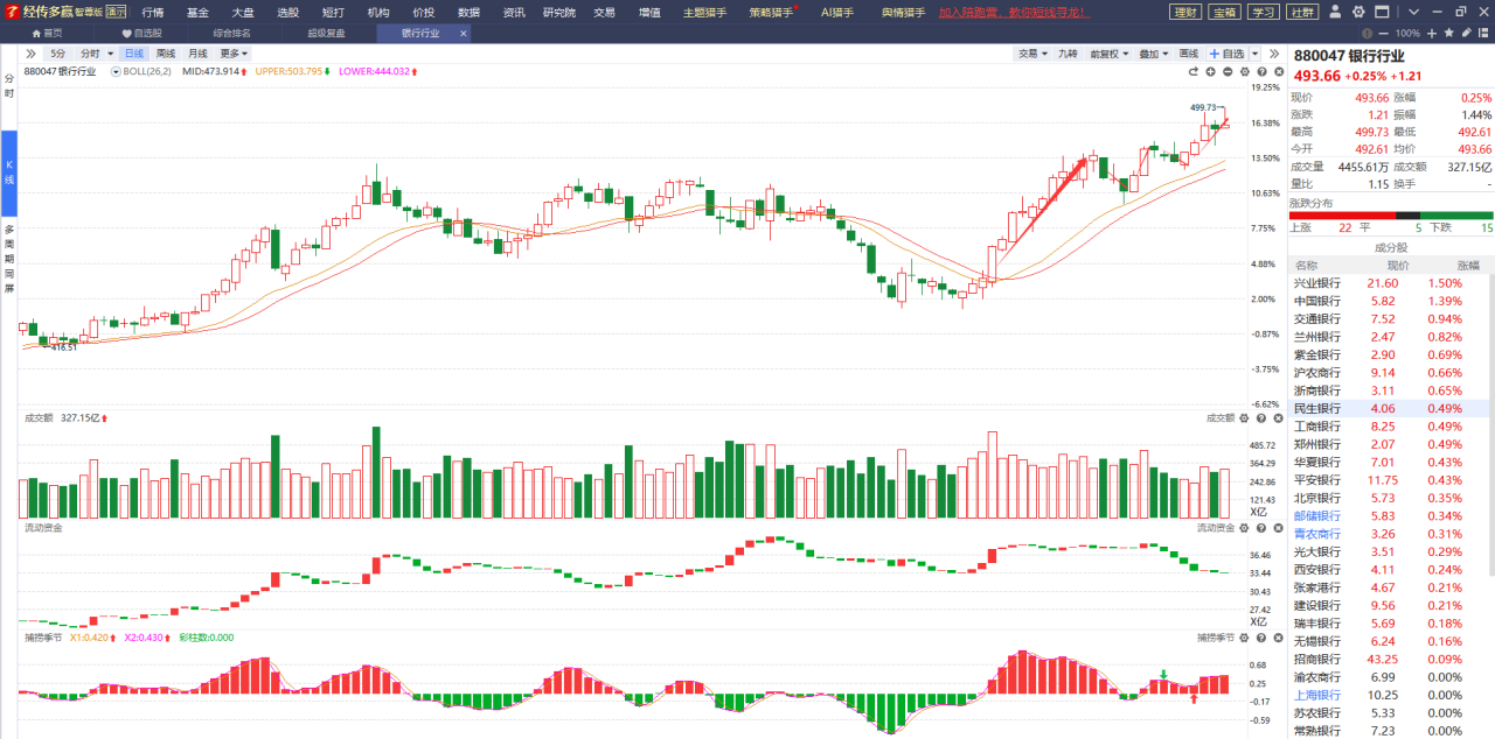Open 成交额 panel settings gear
This screenshot has width=1495, height=740.
click(x=1244, y=418)
